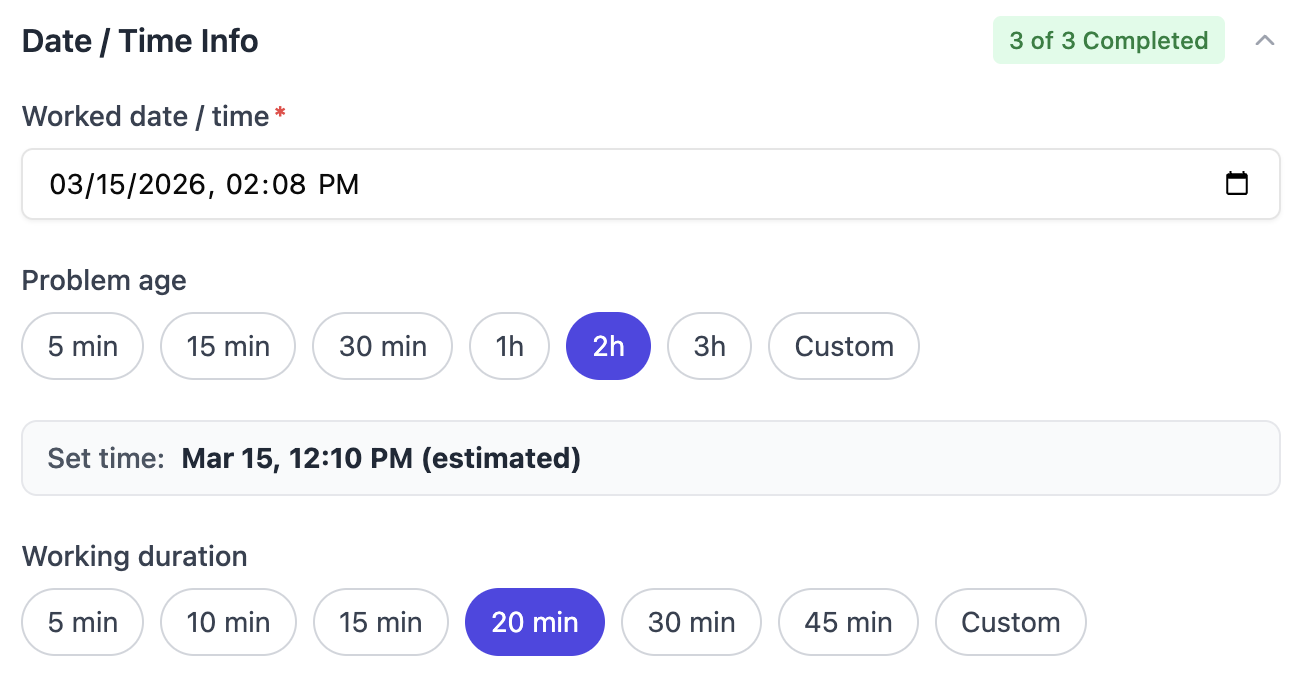Select 45 min working duration
The height and width of the screenshot is (676, 1308).
[848, 622]
